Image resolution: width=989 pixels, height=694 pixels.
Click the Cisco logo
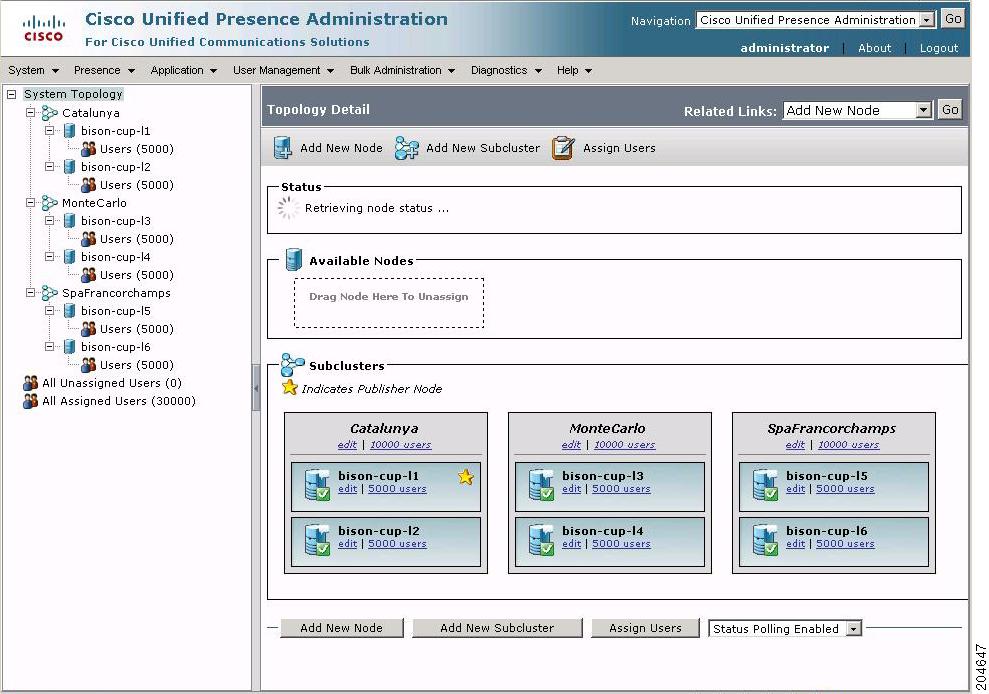click(44, 29)
